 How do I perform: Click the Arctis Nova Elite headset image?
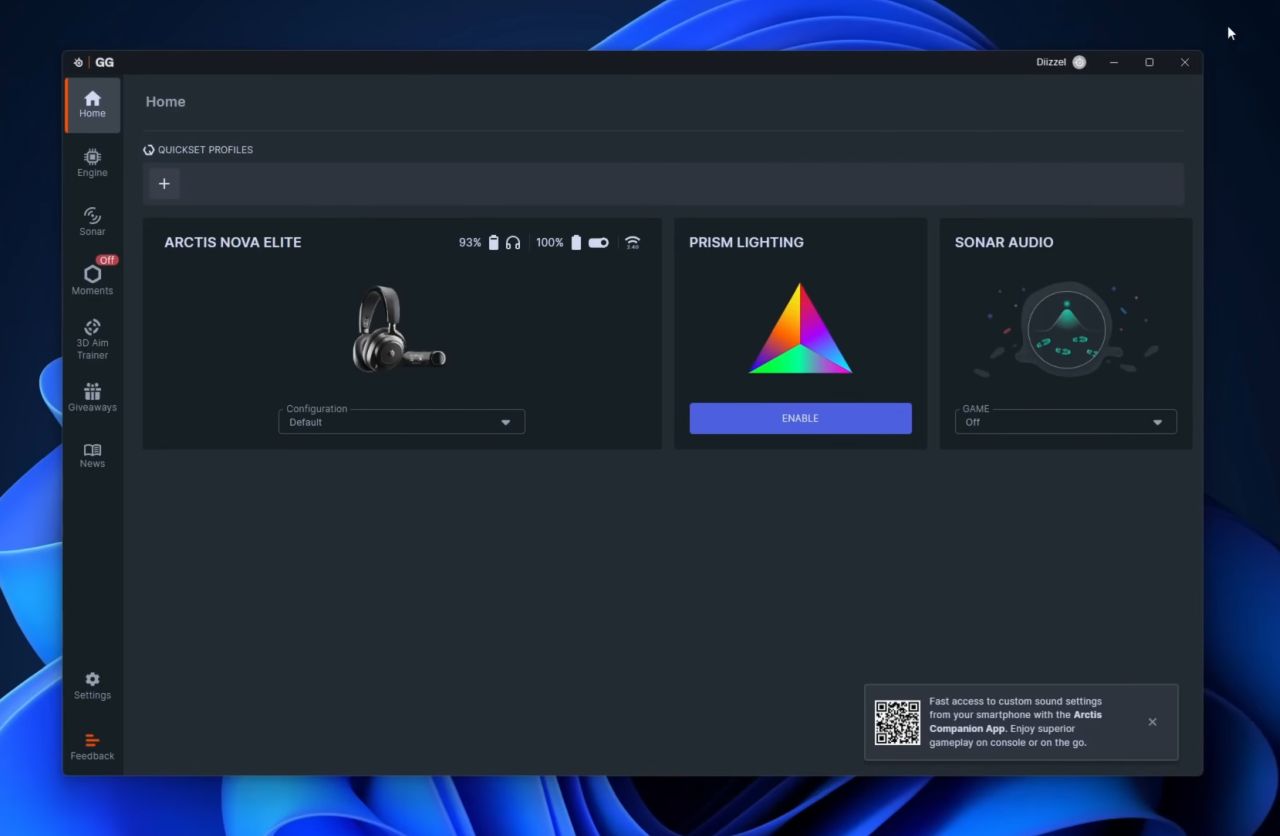399,330
